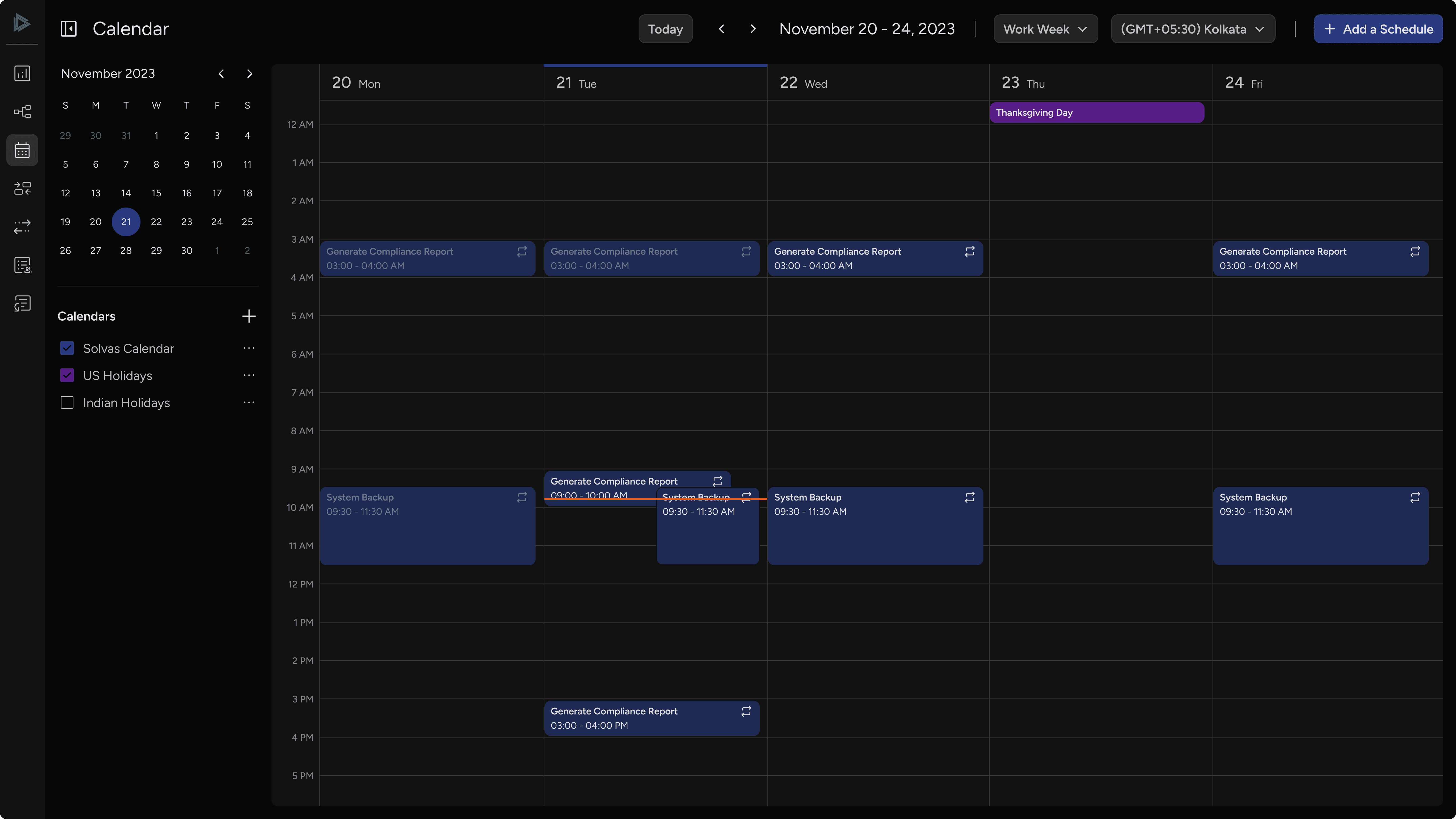Click the Calendar icon in the left sidebar

point(23,150)
